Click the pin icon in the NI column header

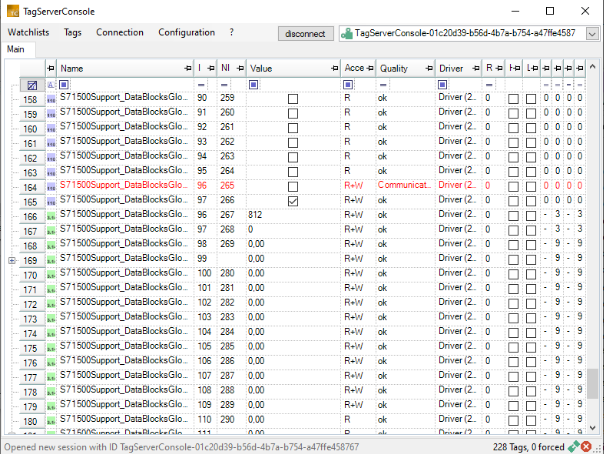240,69
